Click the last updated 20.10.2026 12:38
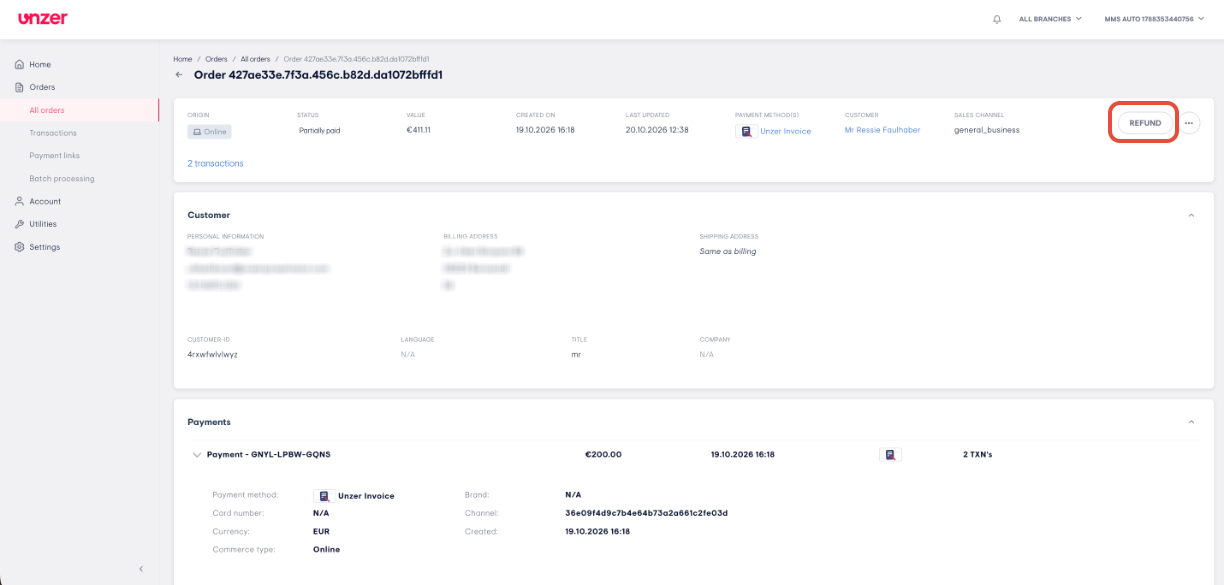 click(657, 130)
